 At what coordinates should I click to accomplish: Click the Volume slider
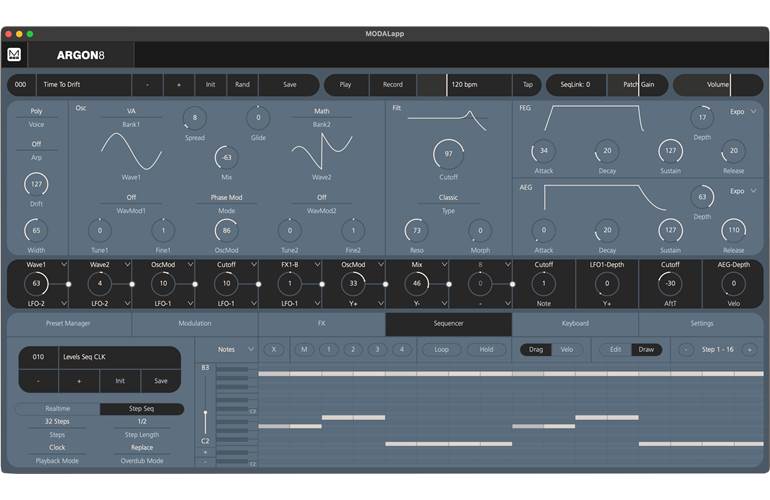pos(718,84)
